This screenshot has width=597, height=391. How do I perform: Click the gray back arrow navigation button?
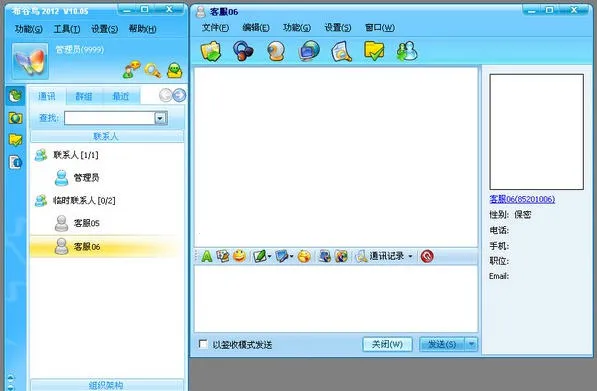166,95
